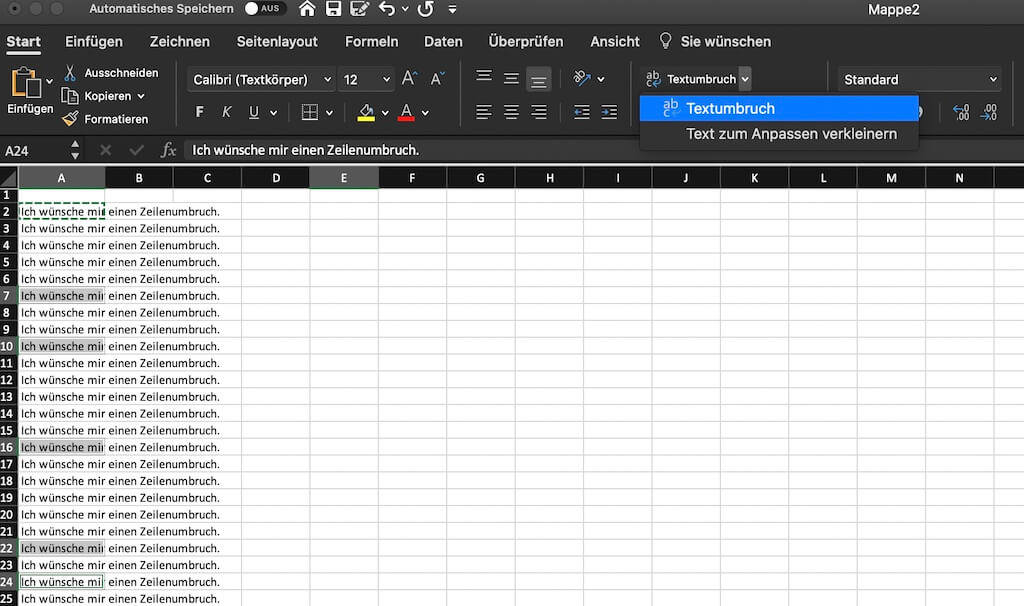Toggle italic formatting with the K icon
This screenshot has height=606, width=1024.
[226, 112]
